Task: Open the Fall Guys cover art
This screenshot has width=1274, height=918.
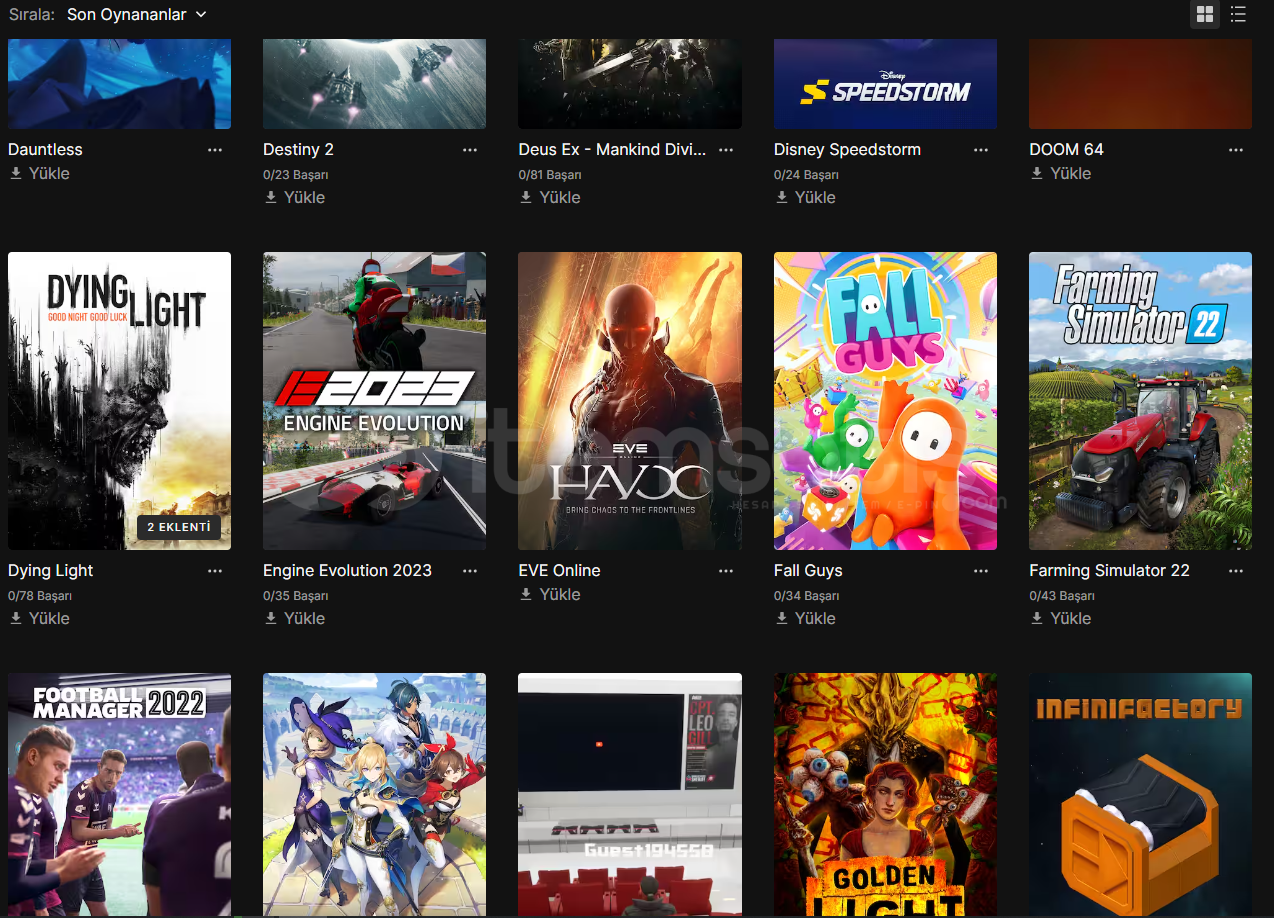Action: click(x=885, y=400)
